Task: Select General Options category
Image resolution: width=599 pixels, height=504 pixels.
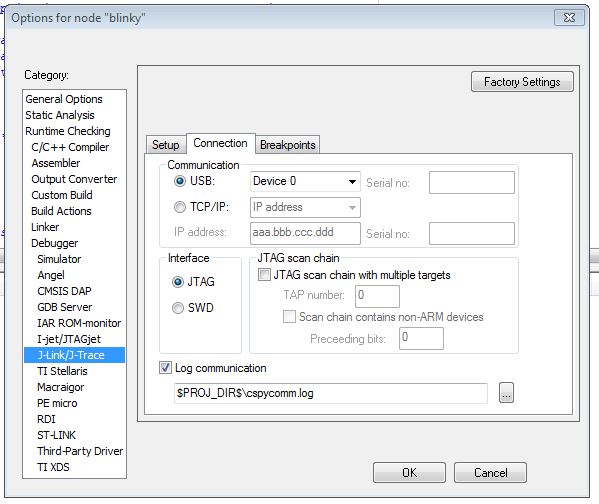Action: 64,99
